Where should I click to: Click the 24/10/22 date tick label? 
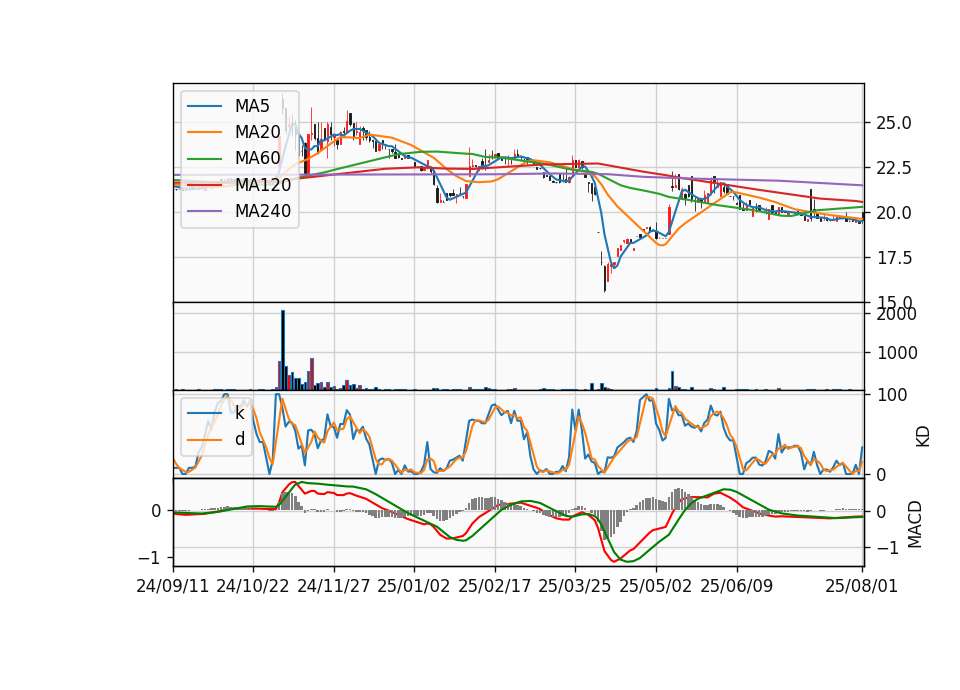click(x=253, y=586)
